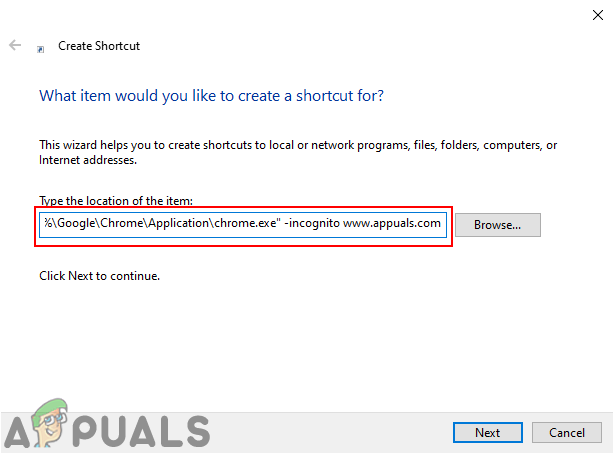Place the cursor on www.appuals.com in the field
614x454 pixels.
pyautogui.click(x=392, y=223)
